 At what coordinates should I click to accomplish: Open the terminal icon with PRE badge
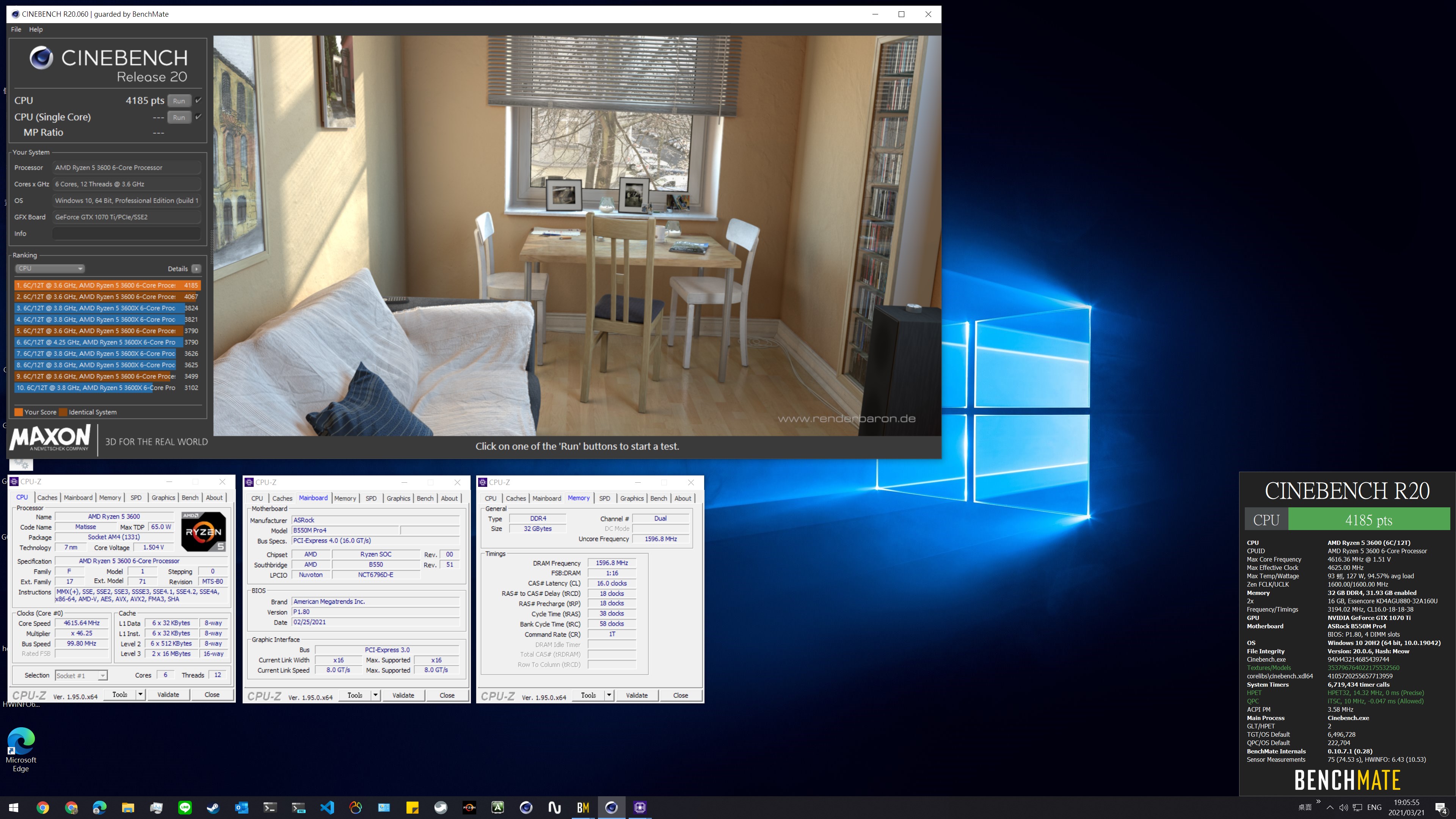tap(298, 808)
